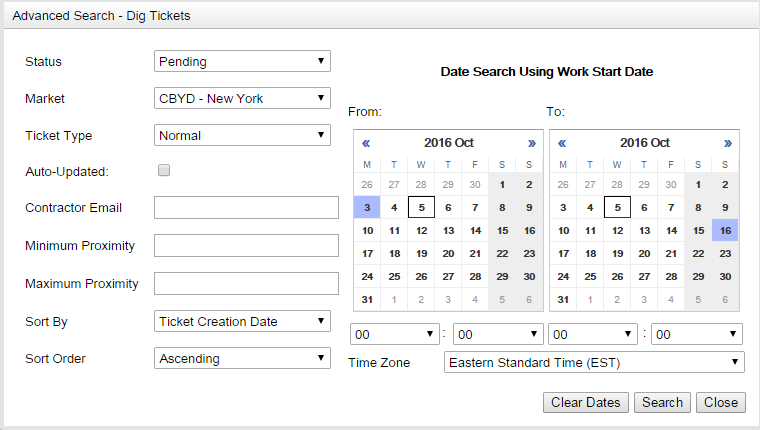Viewport: 760px width, 430px height.
Task: Expand the Market dropdown CBYD - New York
Action: pyautogui.click(x=242, y=98)
